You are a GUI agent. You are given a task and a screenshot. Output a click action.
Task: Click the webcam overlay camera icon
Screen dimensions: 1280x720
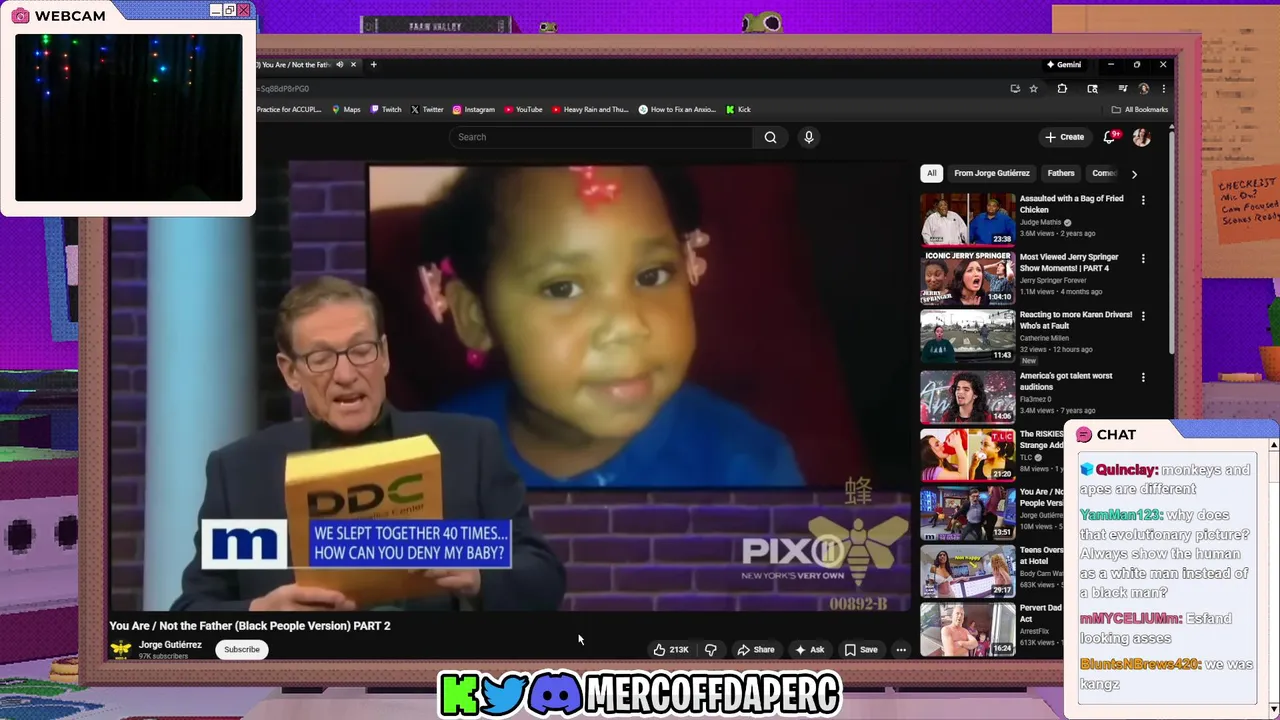(20, 16)
